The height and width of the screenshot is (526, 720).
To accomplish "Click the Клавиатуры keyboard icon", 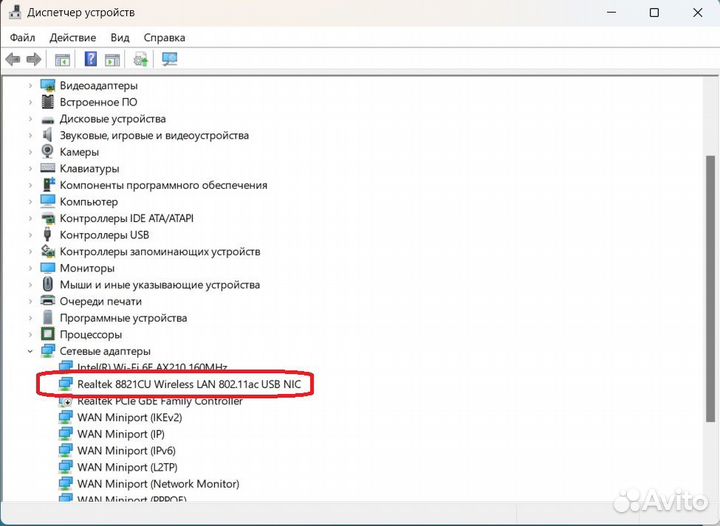I will 48,168.
